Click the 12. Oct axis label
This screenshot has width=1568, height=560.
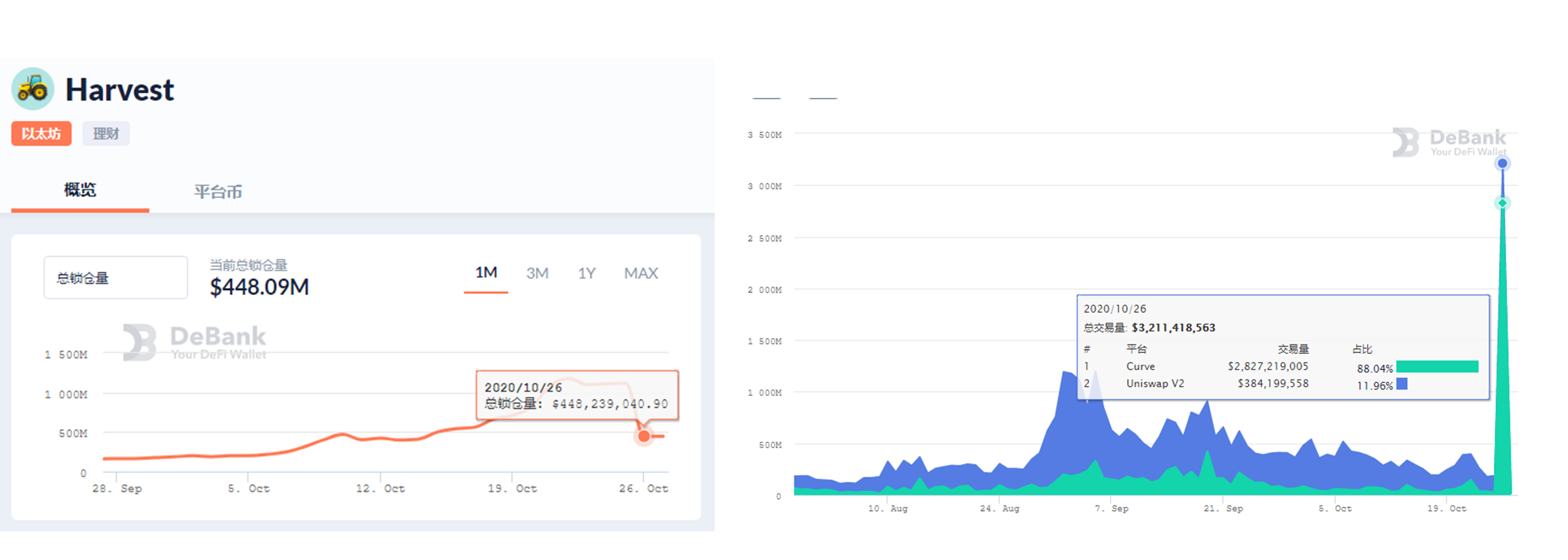(380, 488)
